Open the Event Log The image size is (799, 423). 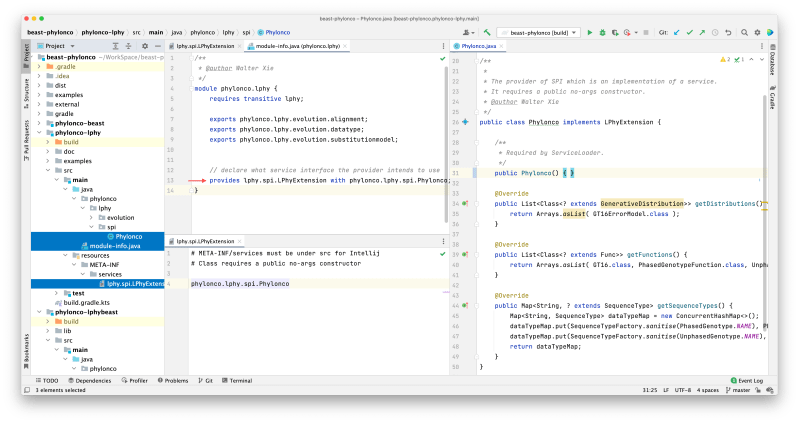coord(747,380)
